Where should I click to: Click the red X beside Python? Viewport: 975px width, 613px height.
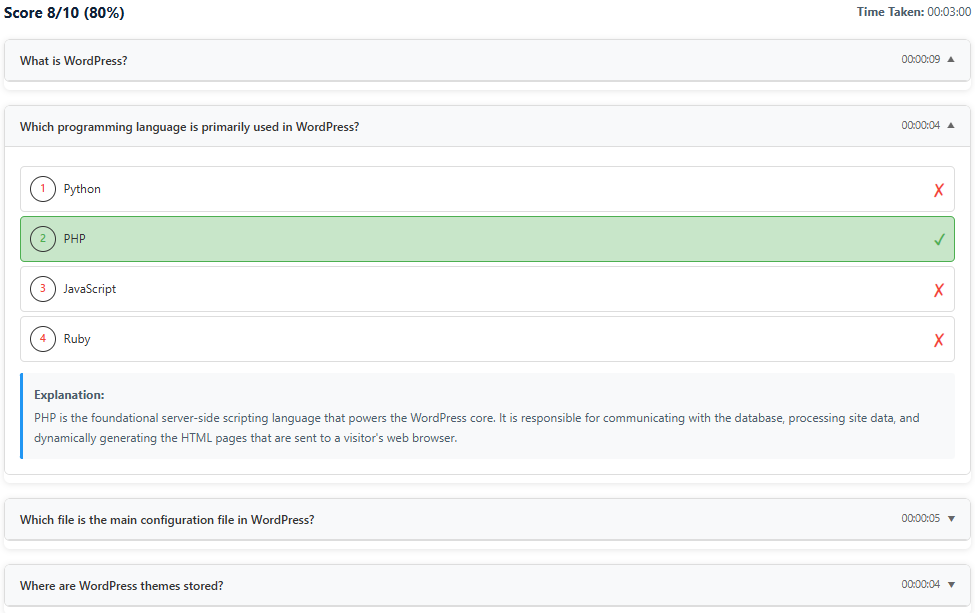(x=938, y=190)
